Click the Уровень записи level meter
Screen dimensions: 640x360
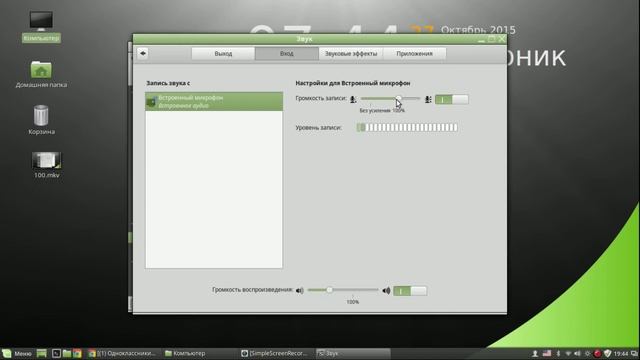click(x=407, y=127)
